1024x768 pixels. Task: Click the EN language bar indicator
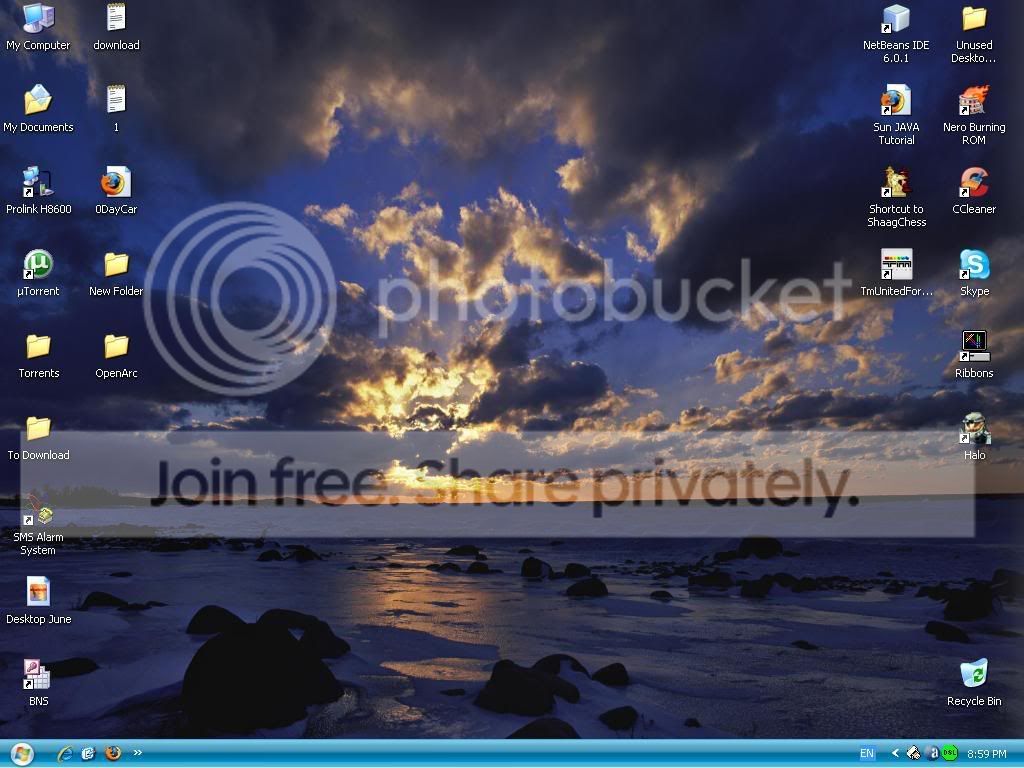[x=867, y=754]
